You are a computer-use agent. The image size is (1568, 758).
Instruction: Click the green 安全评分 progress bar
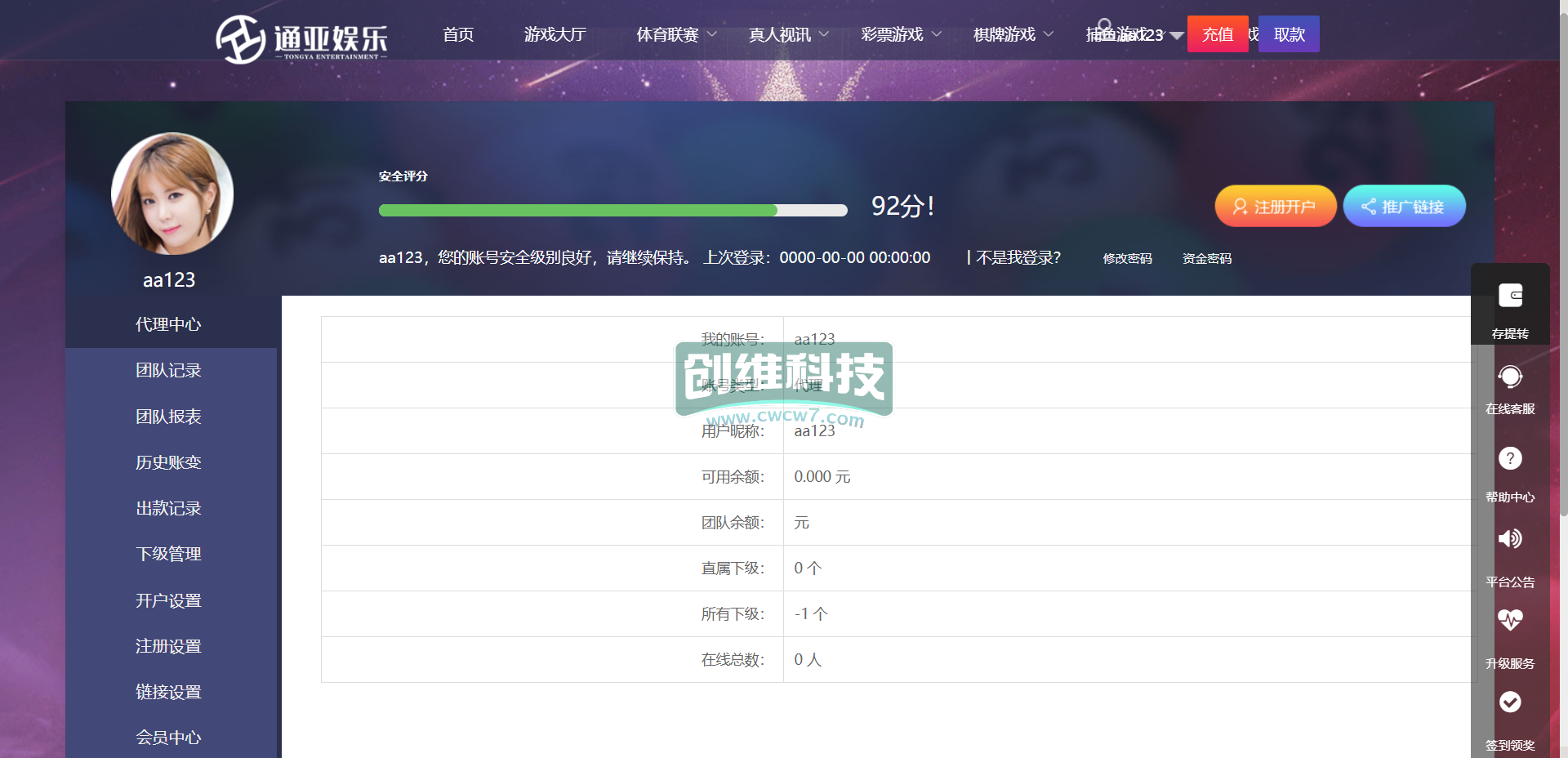click(613, 211)
